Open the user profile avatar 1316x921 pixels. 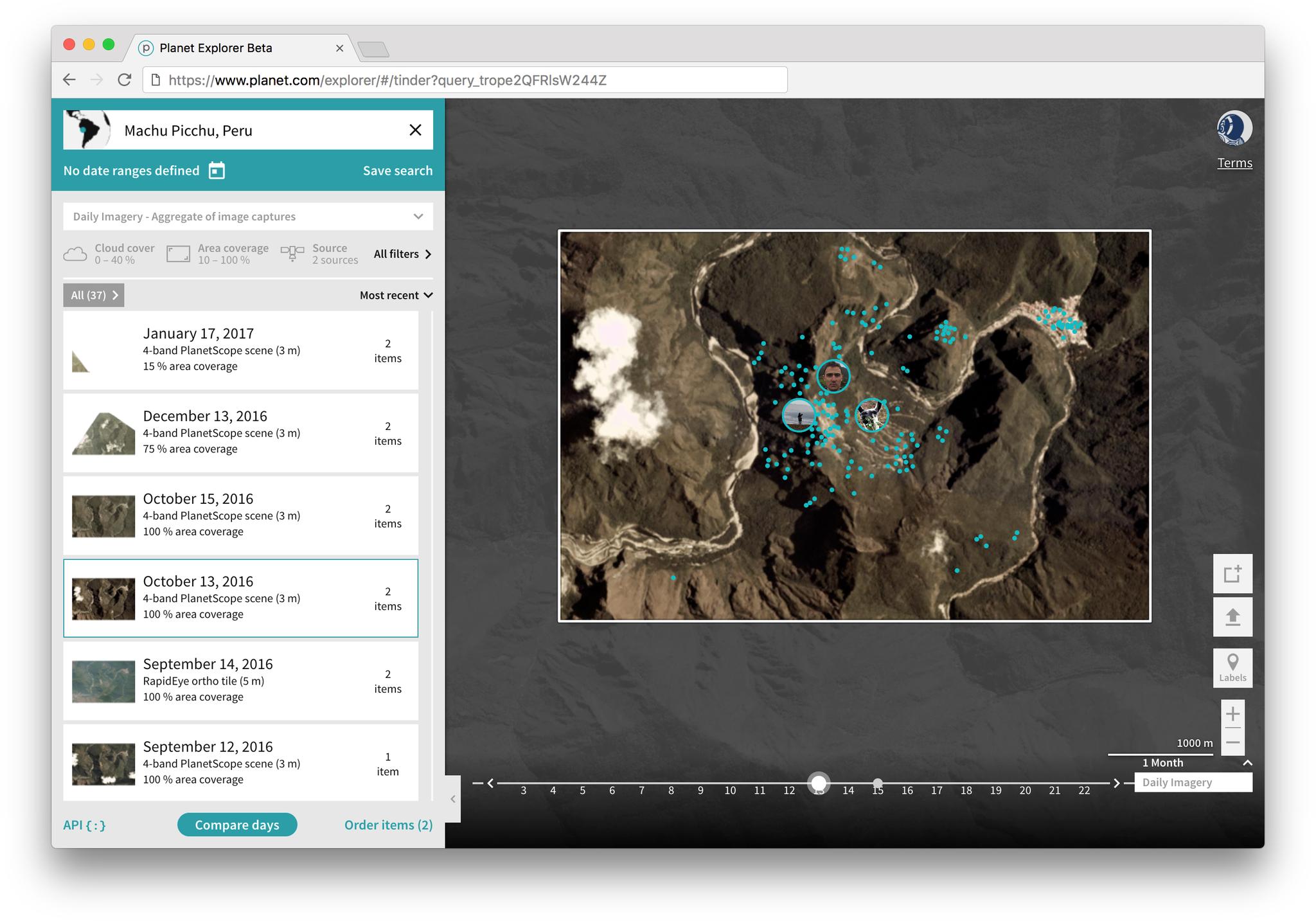tap(1234, 129)
